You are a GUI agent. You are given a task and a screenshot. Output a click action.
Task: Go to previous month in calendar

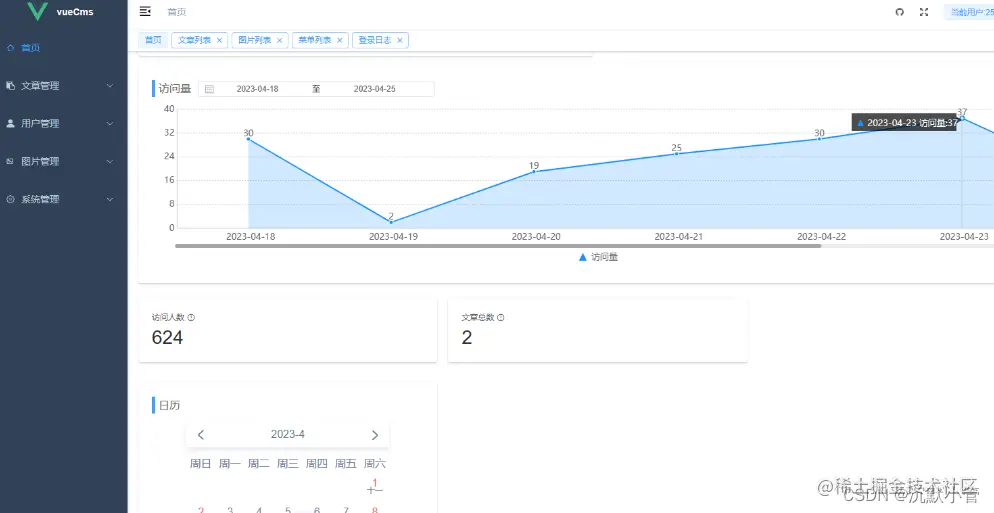tap(201, 434)
